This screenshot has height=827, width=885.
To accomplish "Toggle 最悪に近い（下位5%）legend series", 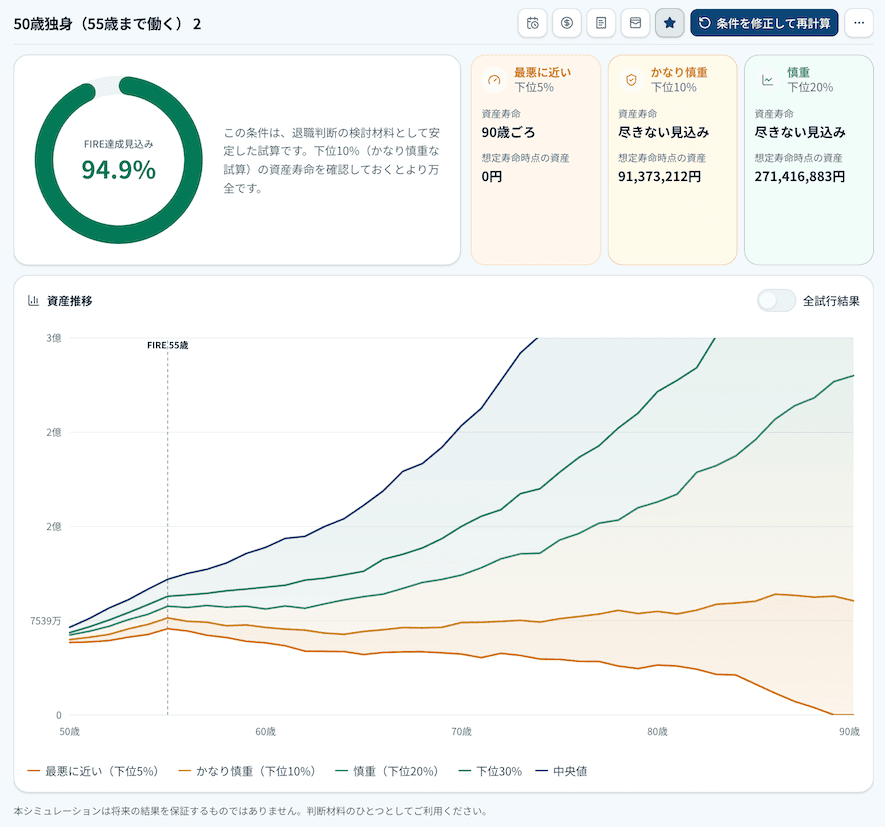I will [x=93, y=771].
